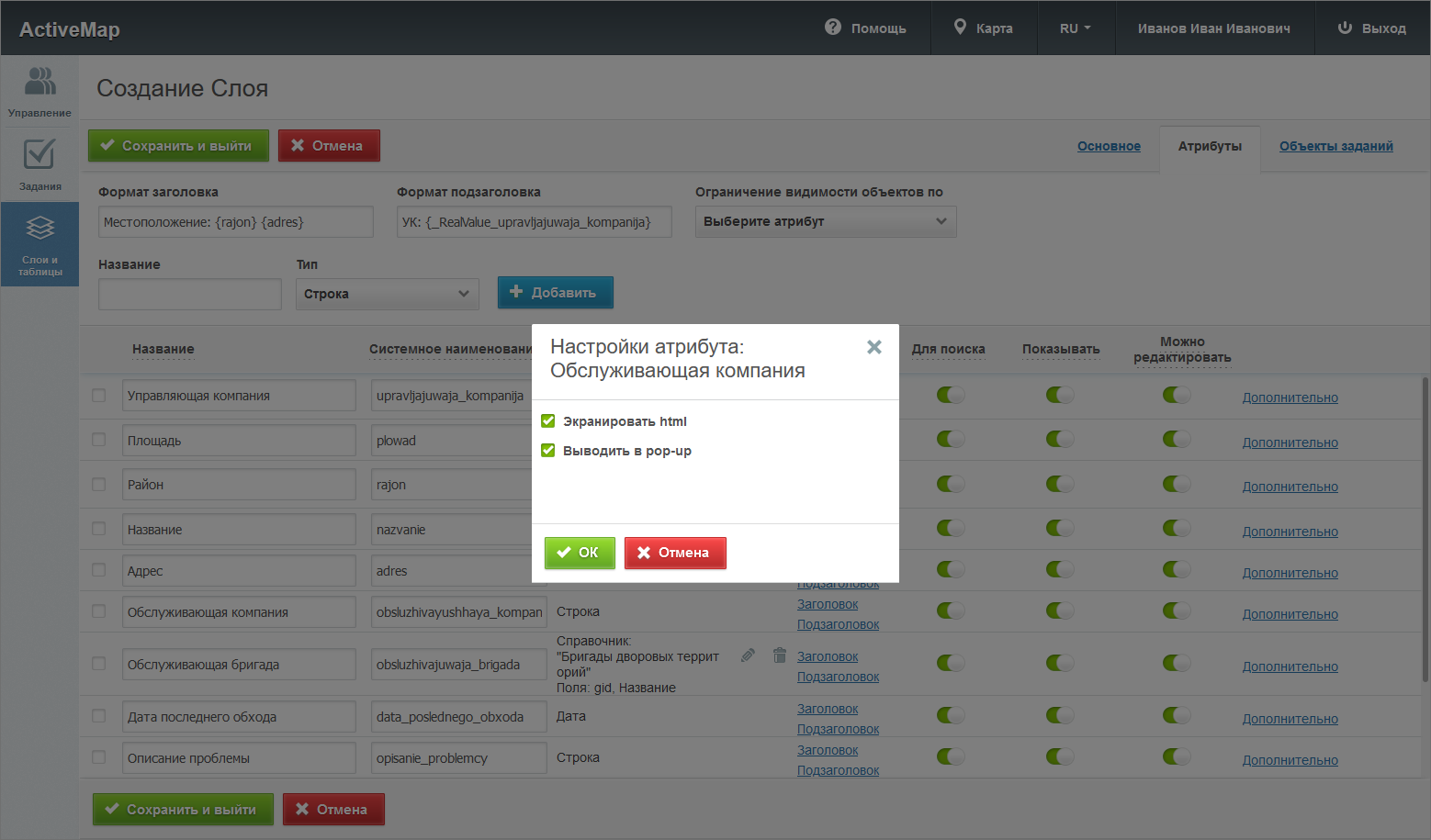1431x840 pixels.
Task: Open the Слои и таблицы sidebar section
Action: (x=39, y=244)
